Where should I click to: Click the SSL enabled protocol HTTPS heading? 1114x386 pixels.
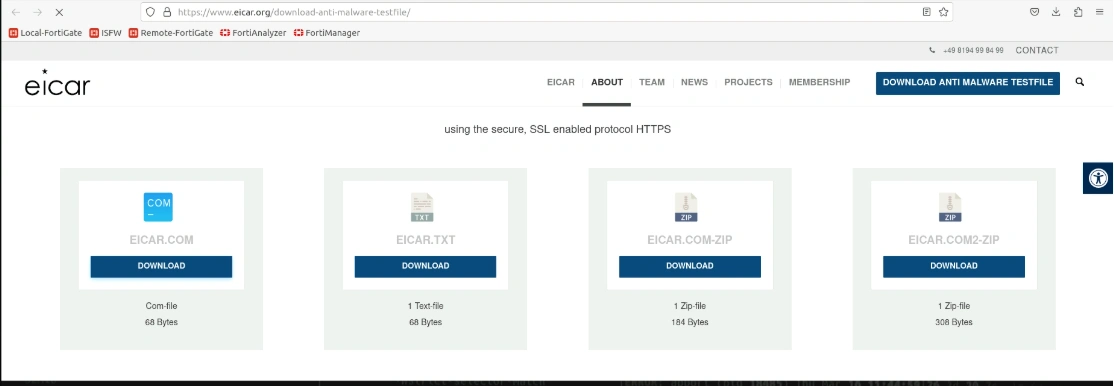[x=558, y=130]
